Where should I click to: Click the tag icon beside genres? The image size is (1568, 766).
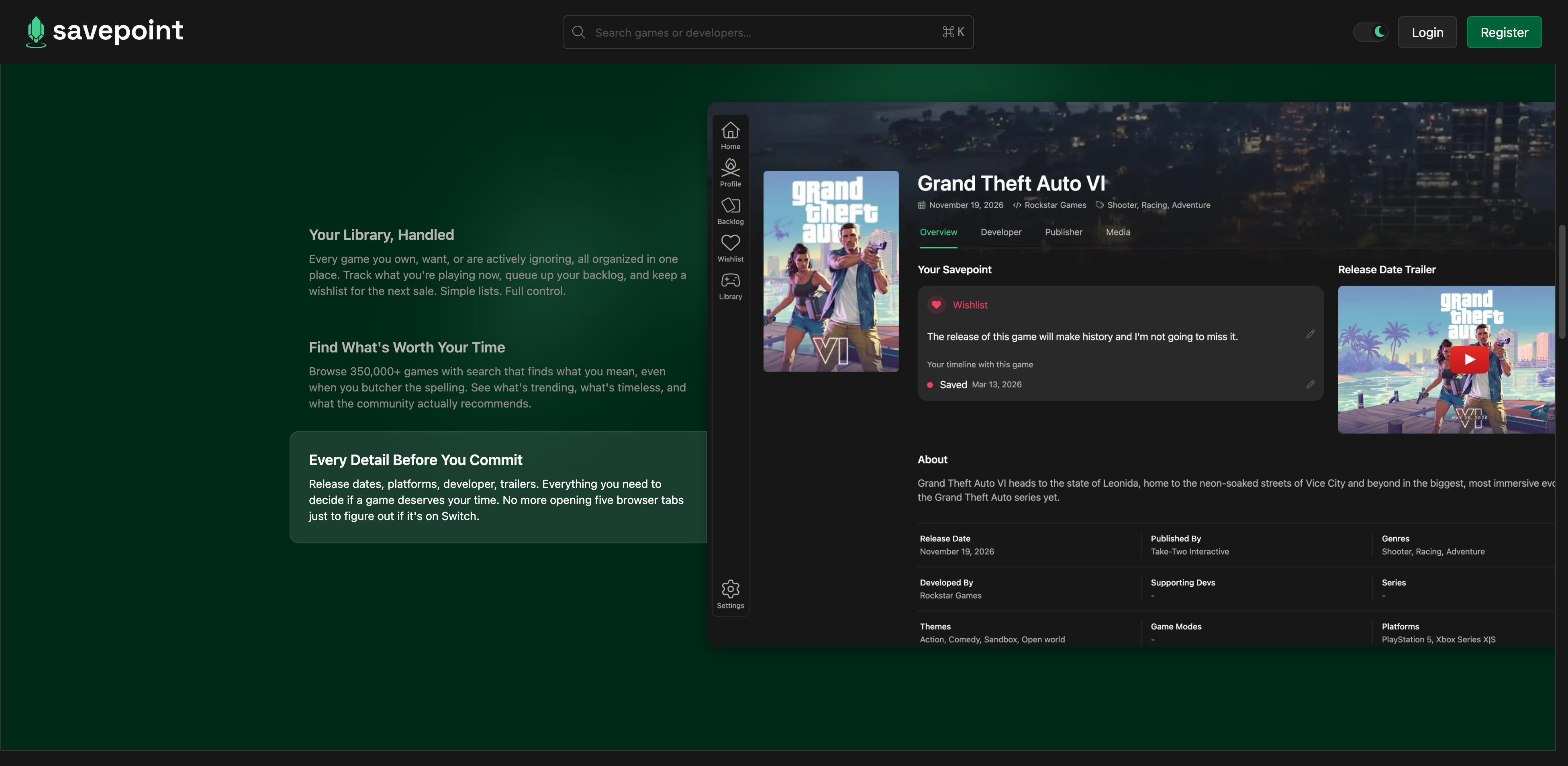coord(1099,205)
